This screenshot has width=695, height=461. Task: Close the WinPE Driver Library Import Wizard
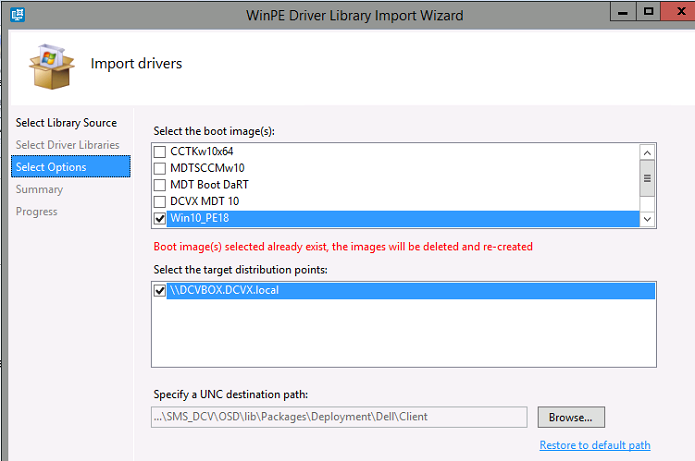(679, 12)
